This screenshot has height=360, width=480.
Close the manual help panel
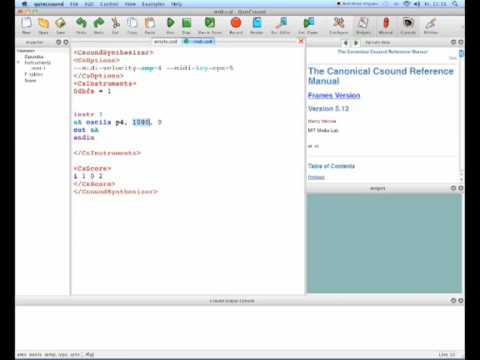click(461, 42)
